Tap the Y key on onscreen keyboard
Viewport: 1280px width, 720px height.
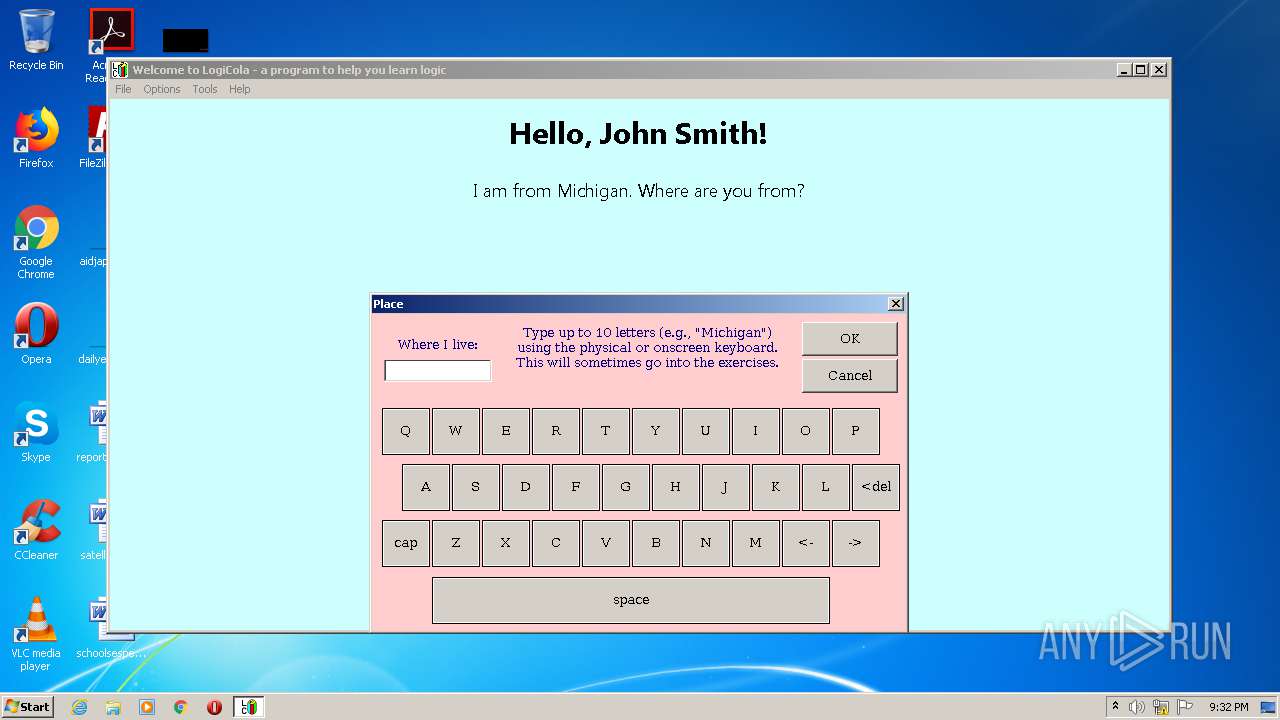[656, 431]
